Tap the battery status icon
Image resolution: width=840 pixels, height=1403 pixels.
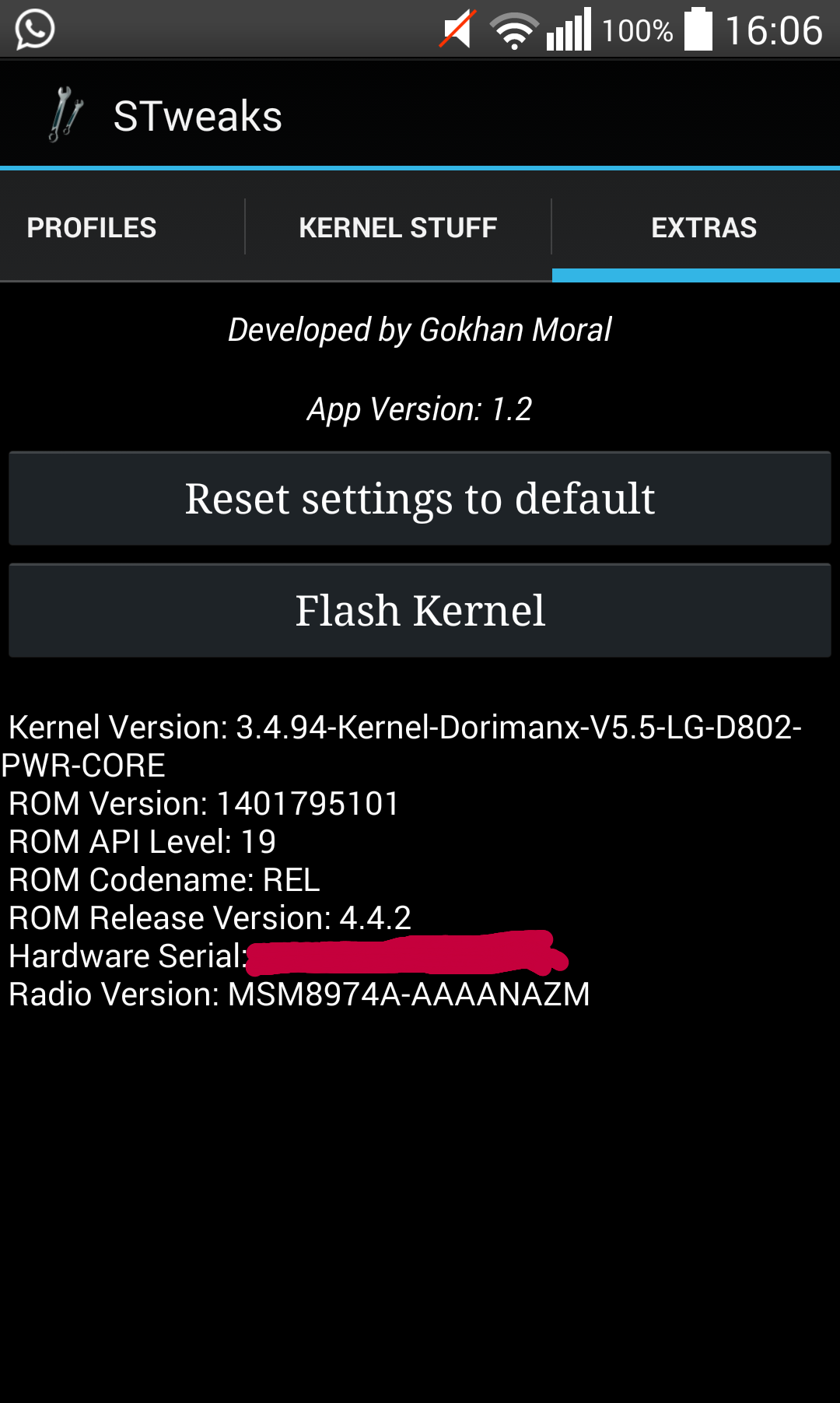point(698,30)
